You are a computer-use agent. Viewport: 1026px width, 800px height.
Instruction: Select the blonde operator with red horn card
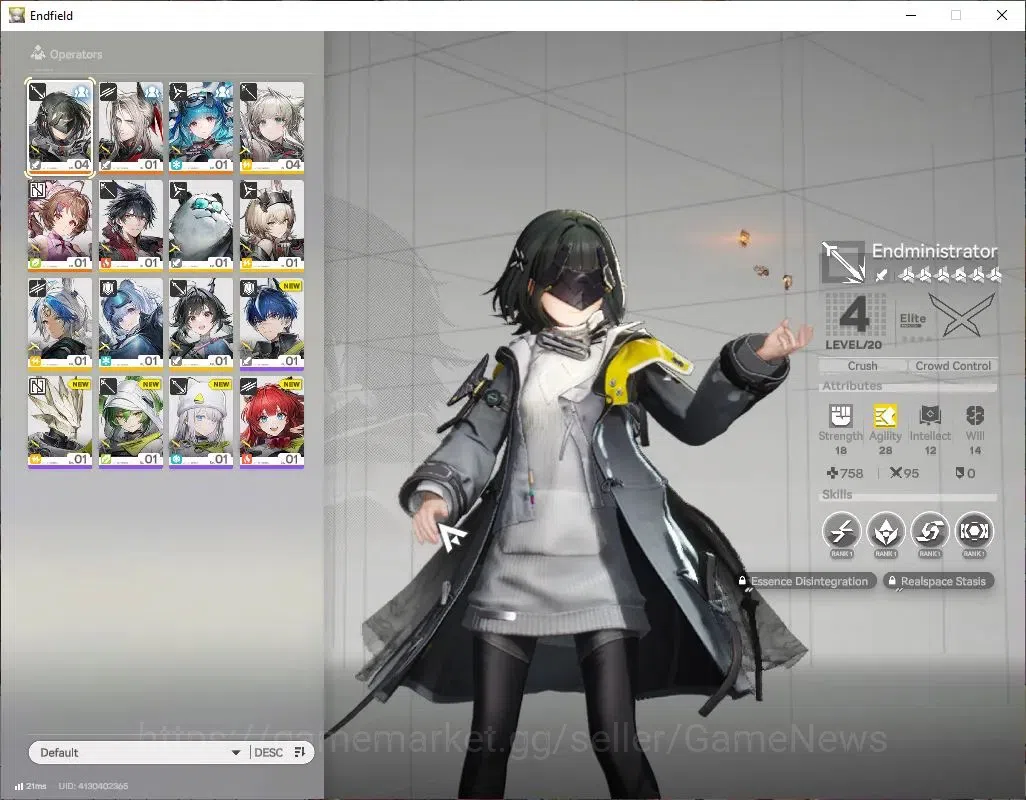click(x=131, y=128)
